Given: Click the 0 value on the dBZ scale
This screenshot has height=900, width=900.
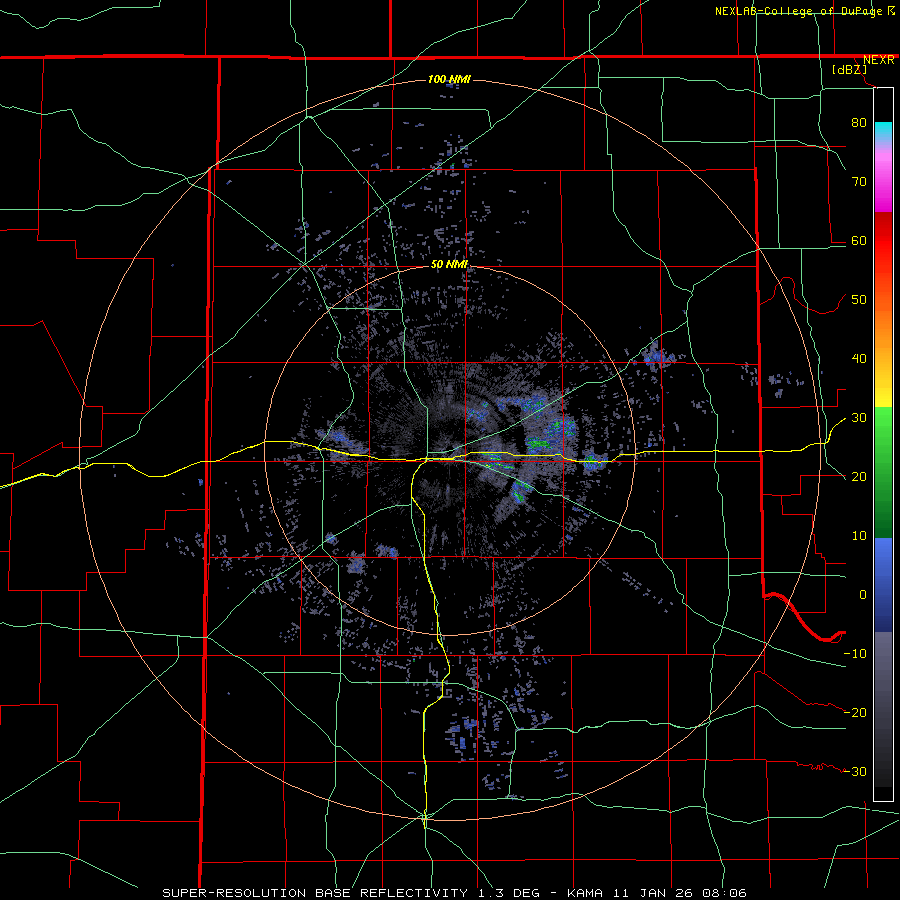Looking at the screenshot, I should point(863,595).
